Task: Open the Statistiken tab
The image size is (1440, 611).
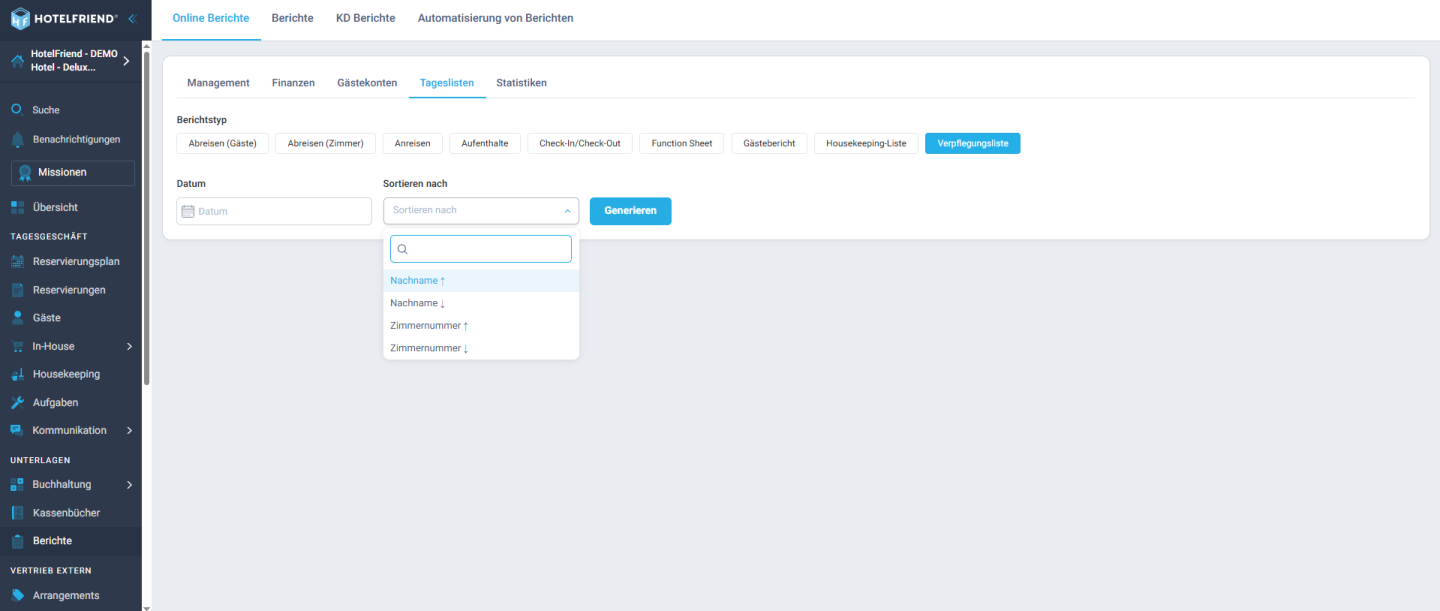Action: [x=521, y=82]
